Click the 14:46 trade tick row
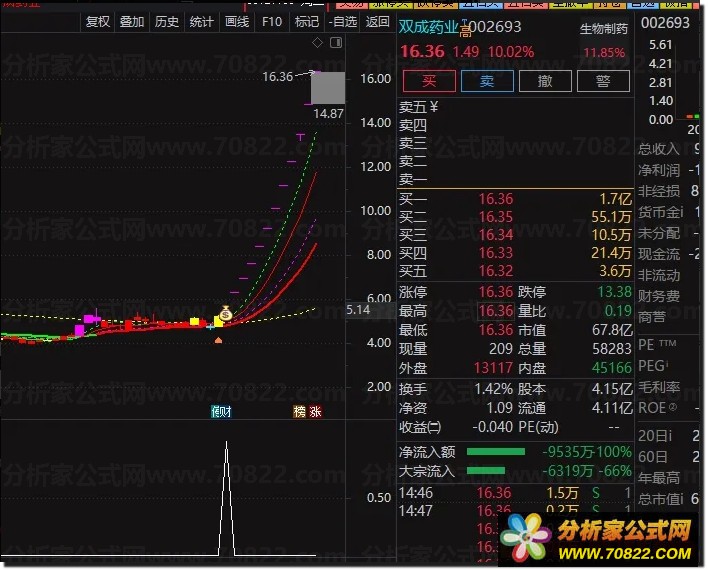The image size is (708, 570). tap(515, 493)
